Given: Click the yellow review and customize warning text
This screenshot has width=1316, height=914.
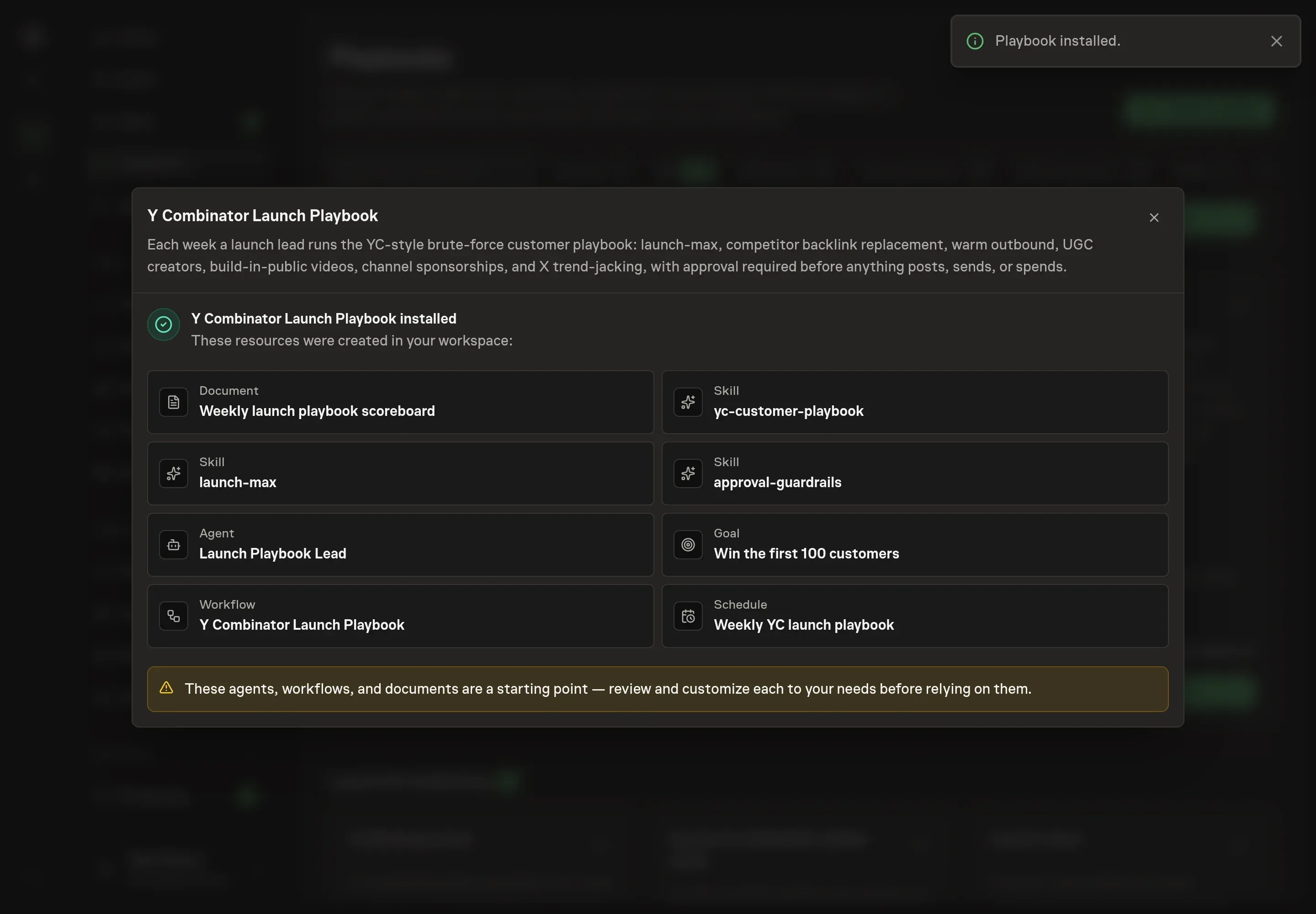Looking at the screenshot, I should click(x=608, y=689).
